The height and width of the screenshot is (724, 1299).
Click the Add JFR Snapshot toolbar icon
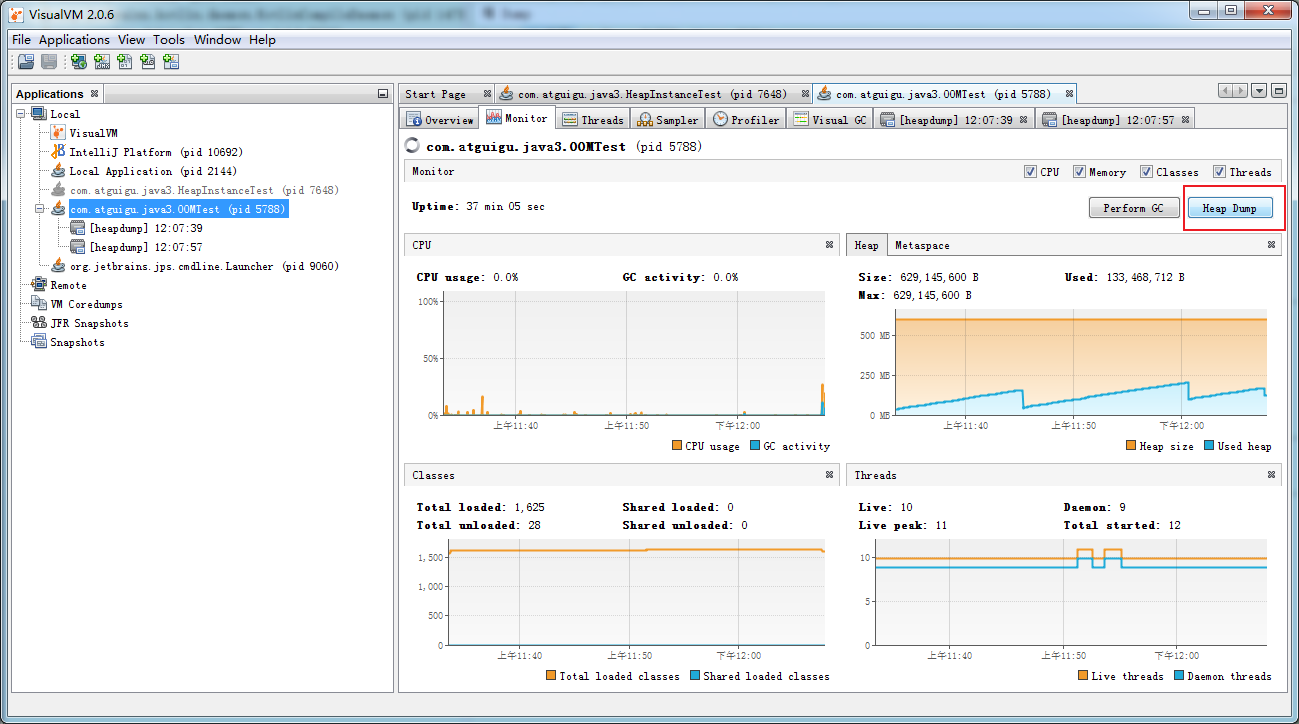tap(147, 62)
